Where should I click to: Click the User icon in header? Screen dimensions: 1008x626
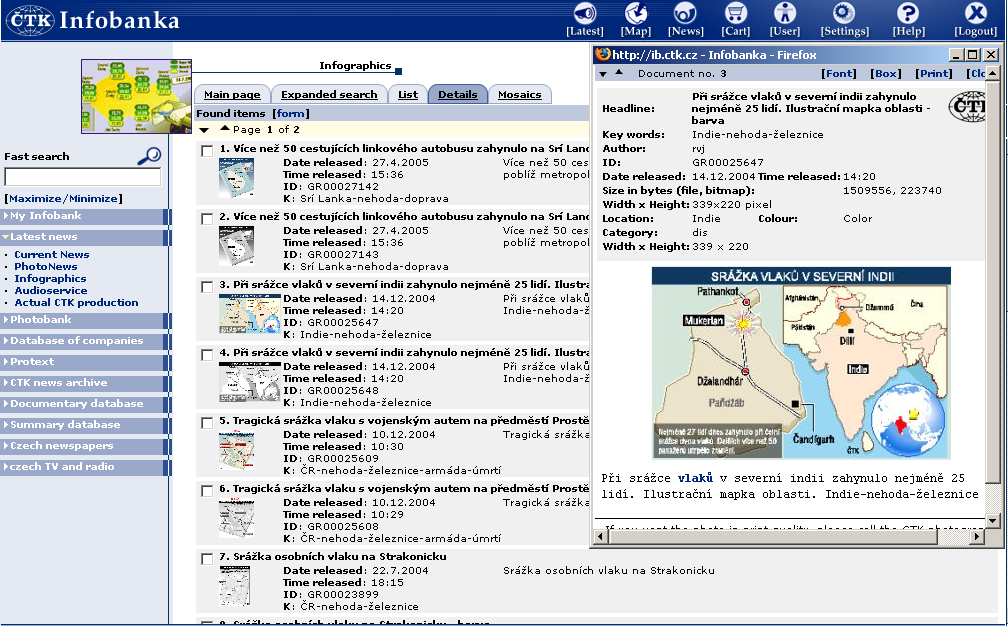(785, 14)
